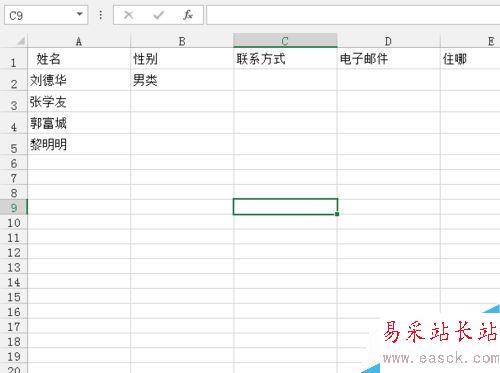Screen dimensions: 500x373
Task: Click the Insert Function fx icon
Action: (188, 15)
